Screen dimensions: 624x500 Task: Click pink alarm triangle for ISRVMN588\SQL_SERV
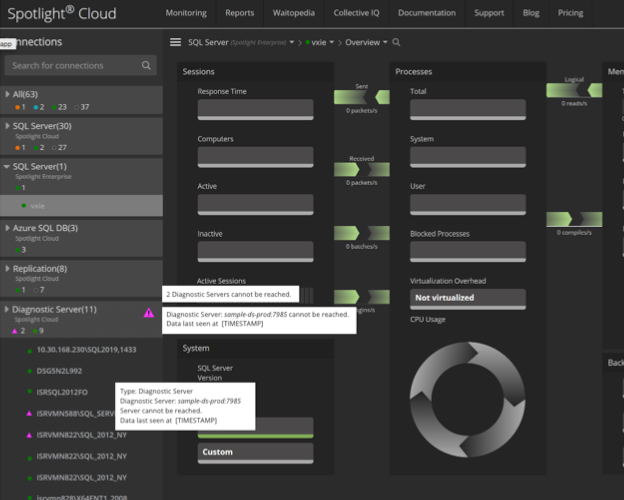[29, 413]
